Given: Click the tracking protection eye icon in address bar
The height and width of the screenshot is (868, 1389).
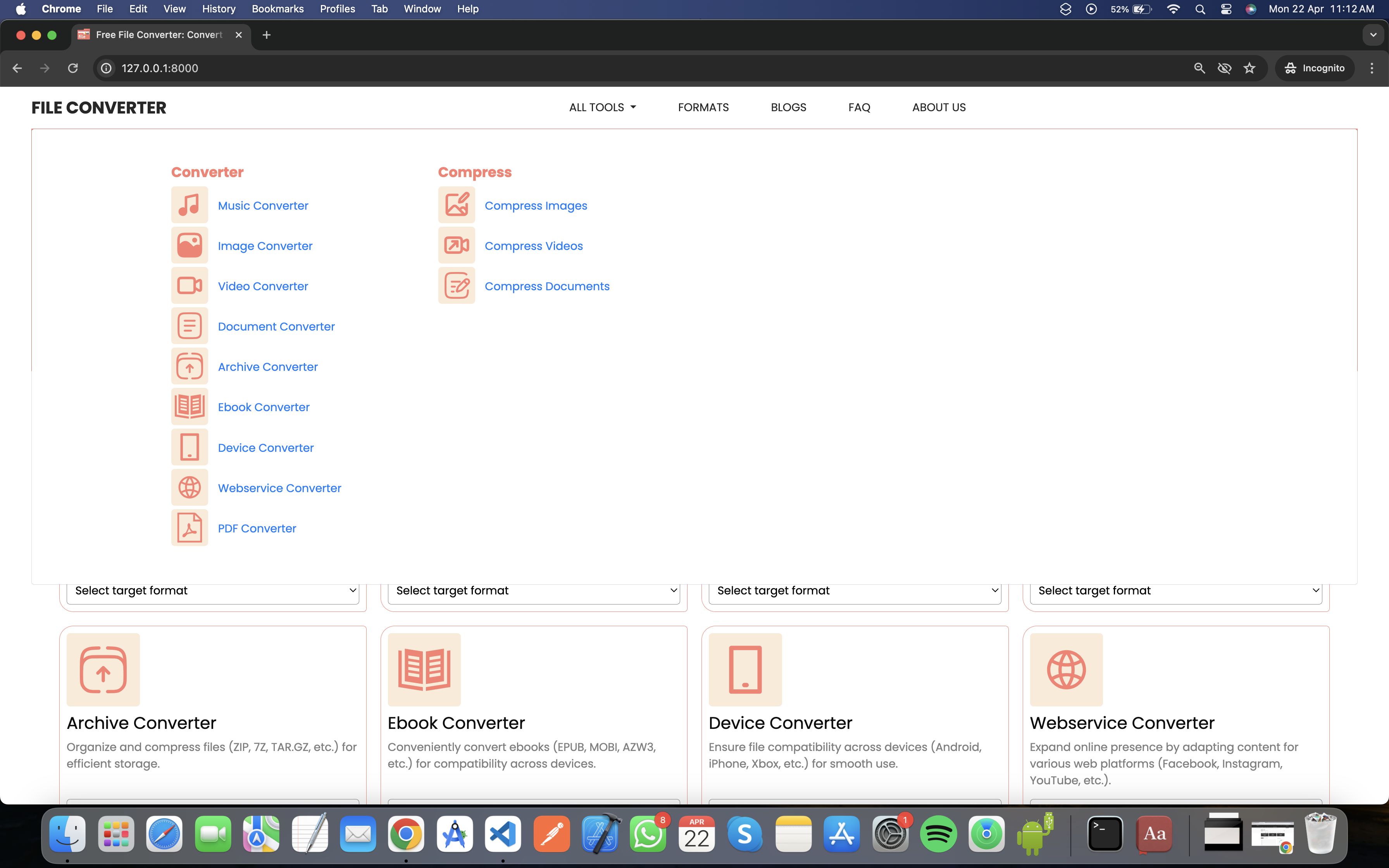Looking at the screenshot, I should click(1224, 68).
